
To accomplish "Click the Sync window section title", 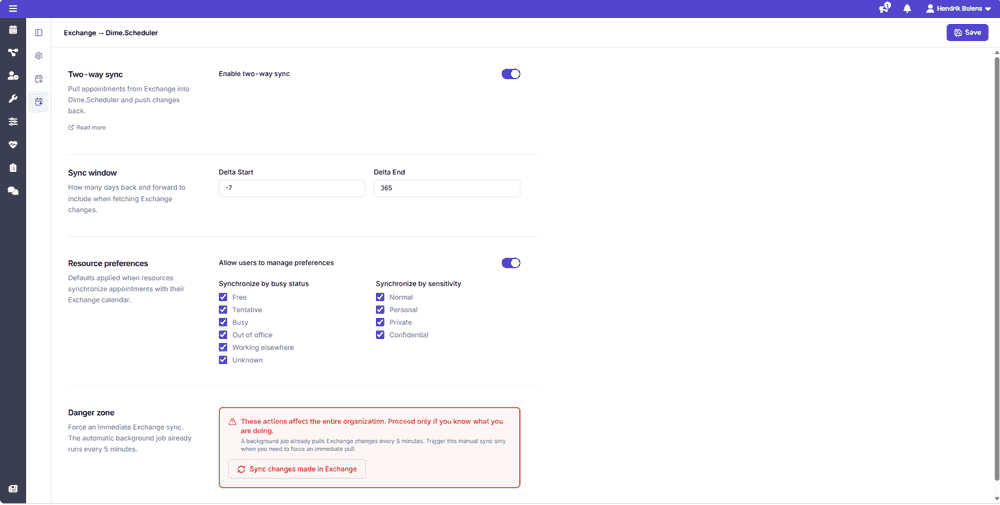I will click(x=92, y=172).
